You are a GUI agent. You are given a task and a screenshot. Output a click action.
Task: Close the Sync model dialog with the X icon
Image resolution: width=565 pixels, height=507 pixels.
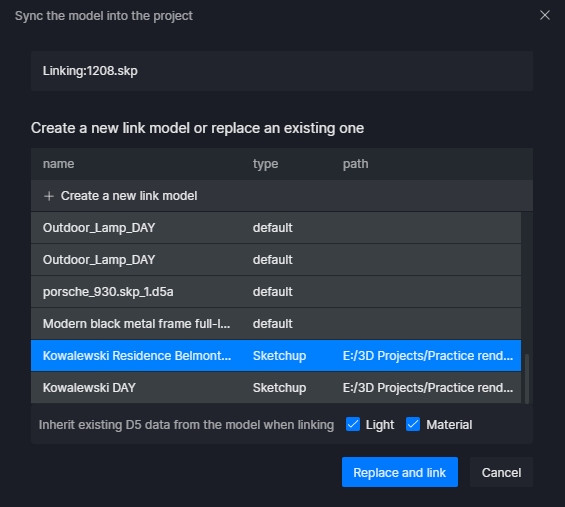tap(544, 15)
